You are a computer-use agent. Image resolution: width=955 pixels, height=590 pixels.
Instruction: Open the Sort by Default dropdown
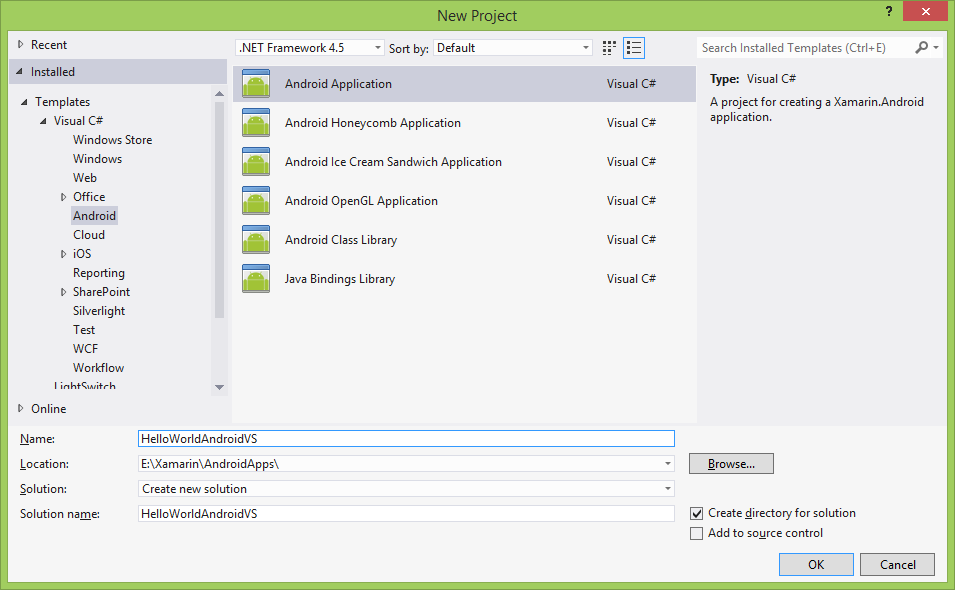click(513, 47)
